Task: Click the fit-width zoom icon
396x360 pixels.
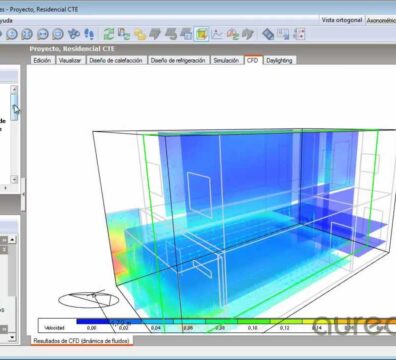Action: coord(43,34)
